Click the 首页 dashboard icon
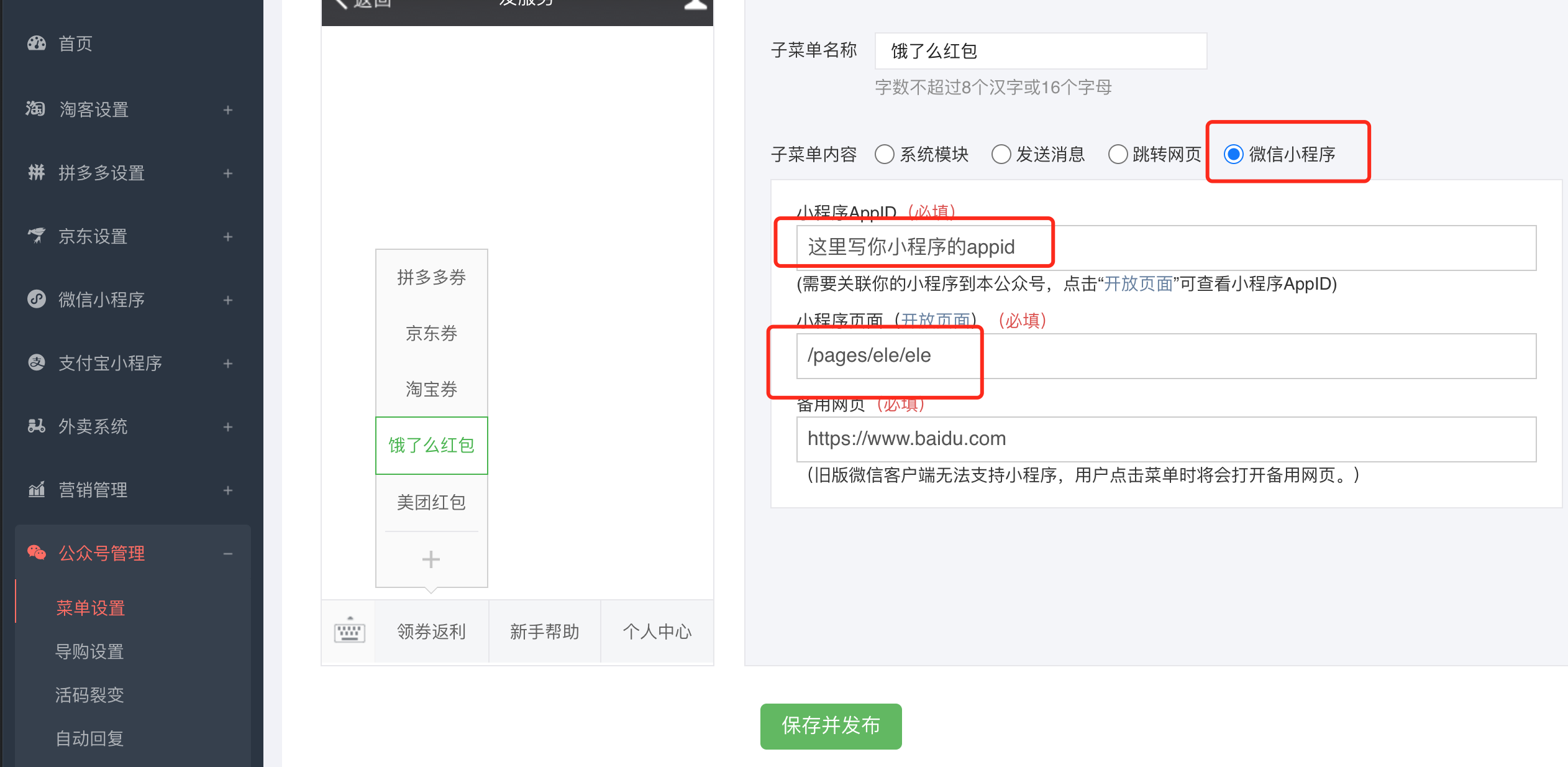The height and width of the screenshot is (767, 1568). click(37, 44)
